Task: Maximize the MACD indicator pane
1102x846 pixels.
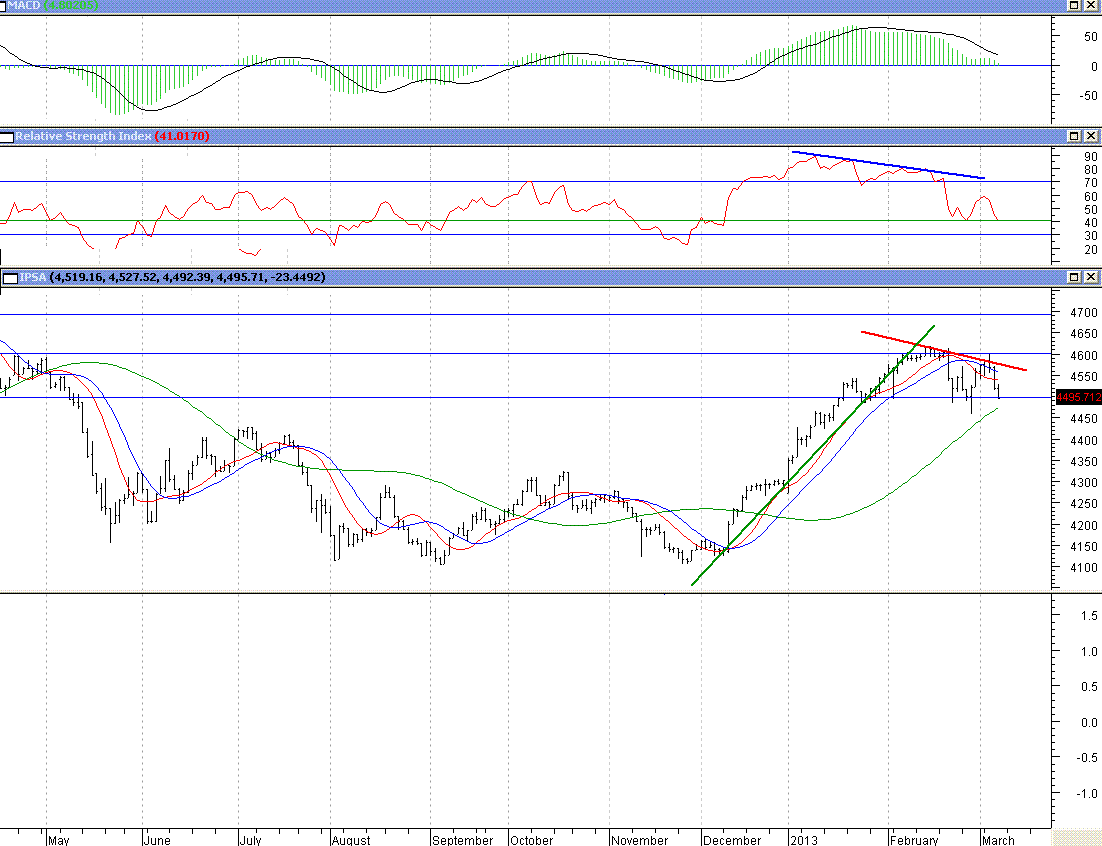Action: tap(1074, 6)
